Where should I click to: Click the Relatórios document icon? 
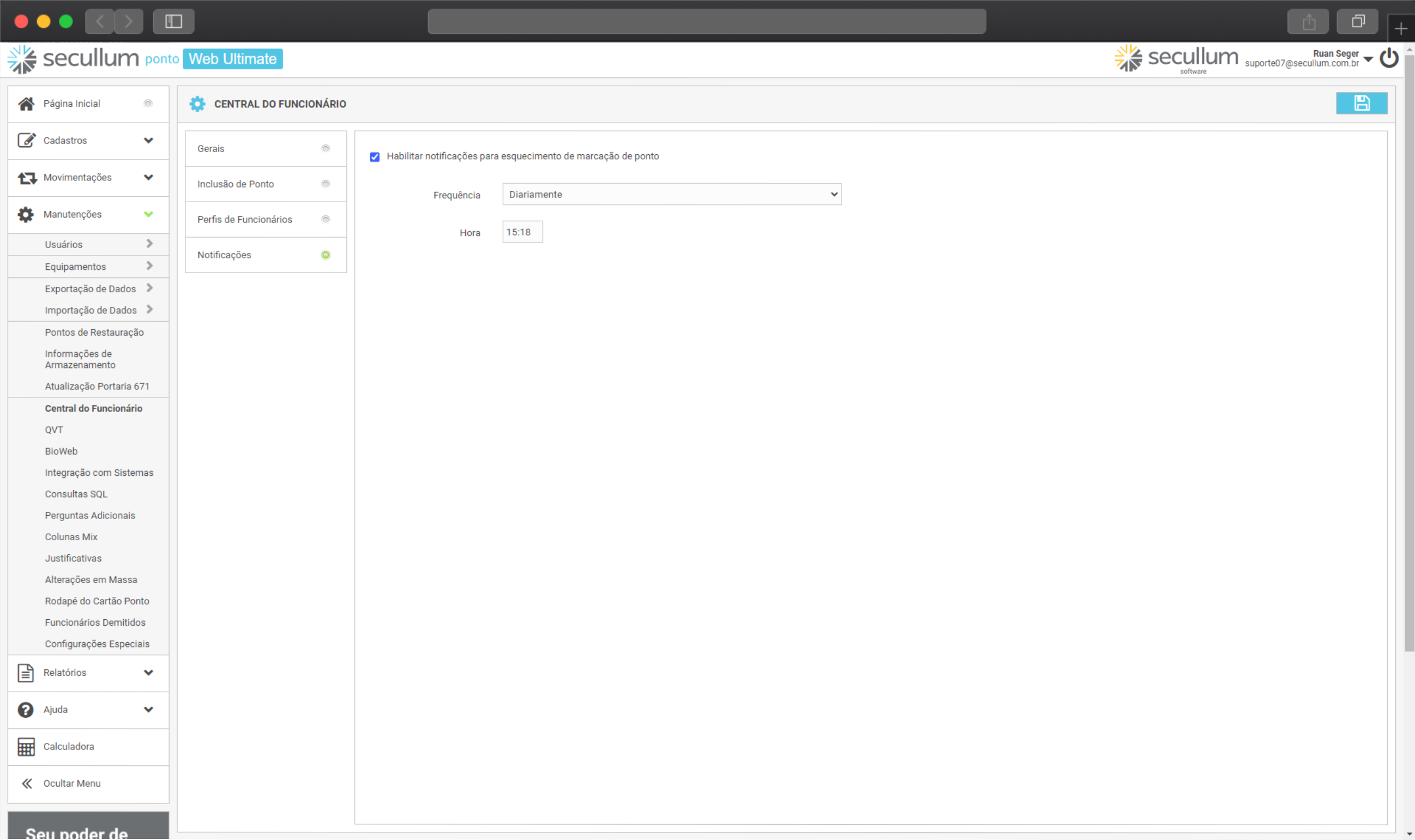26,673
